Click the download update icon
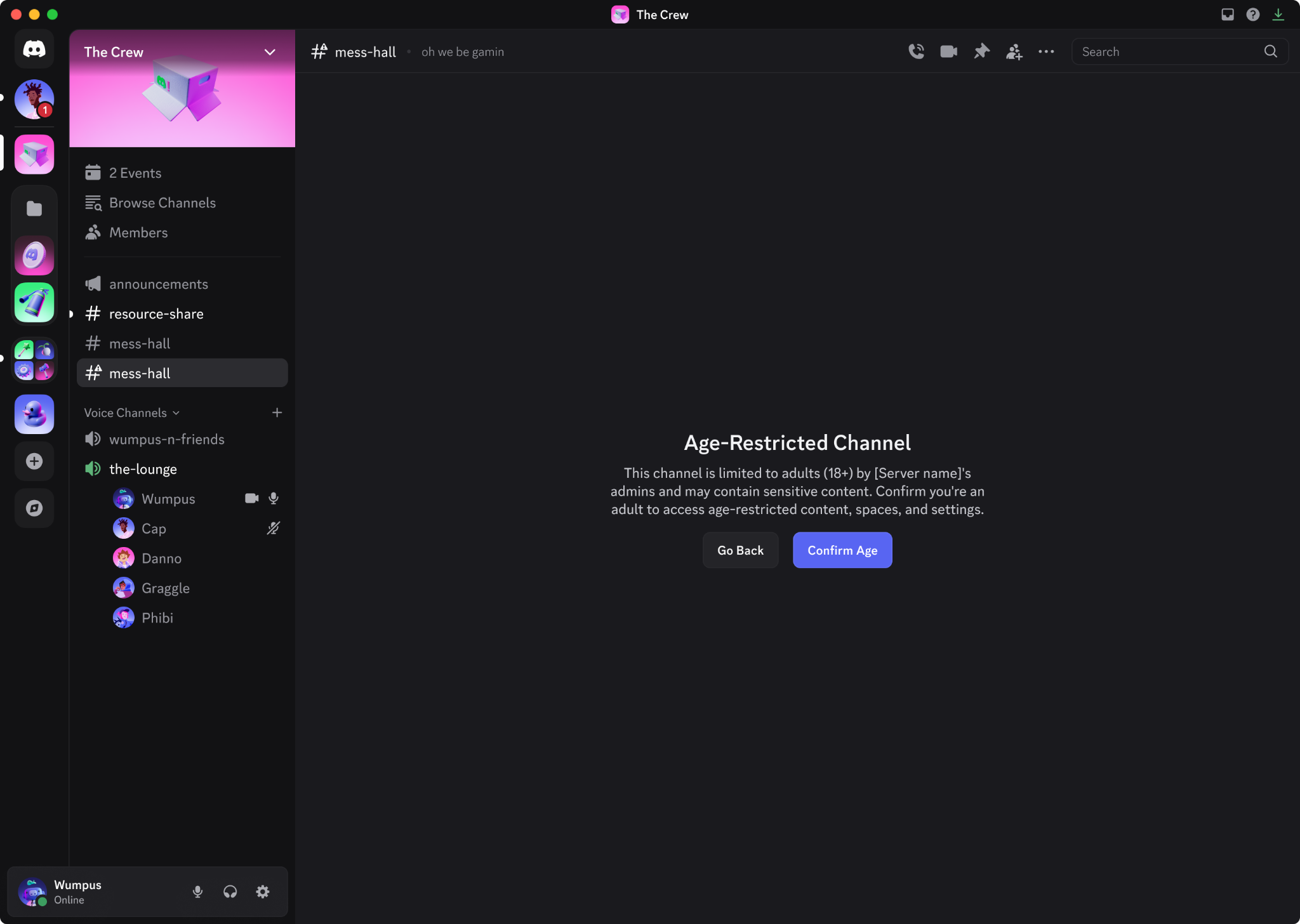 pyautogui.click(x=1278, y=15)
